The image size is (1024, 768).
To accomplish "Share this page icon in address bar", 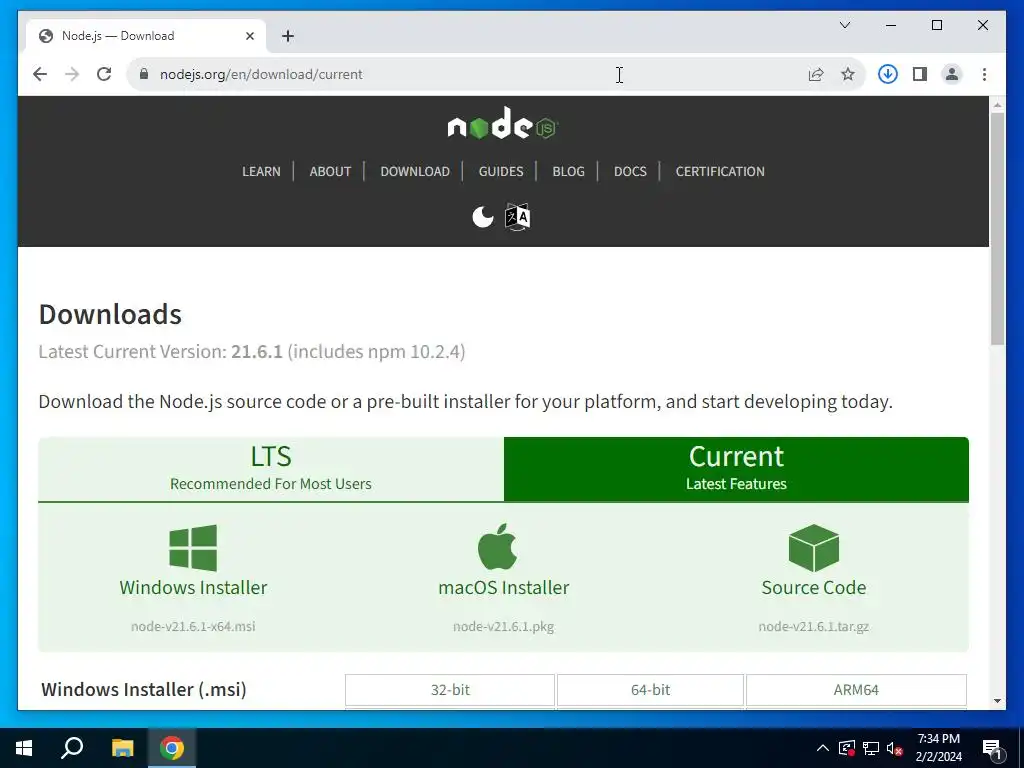I will click(x=816, y=74).
